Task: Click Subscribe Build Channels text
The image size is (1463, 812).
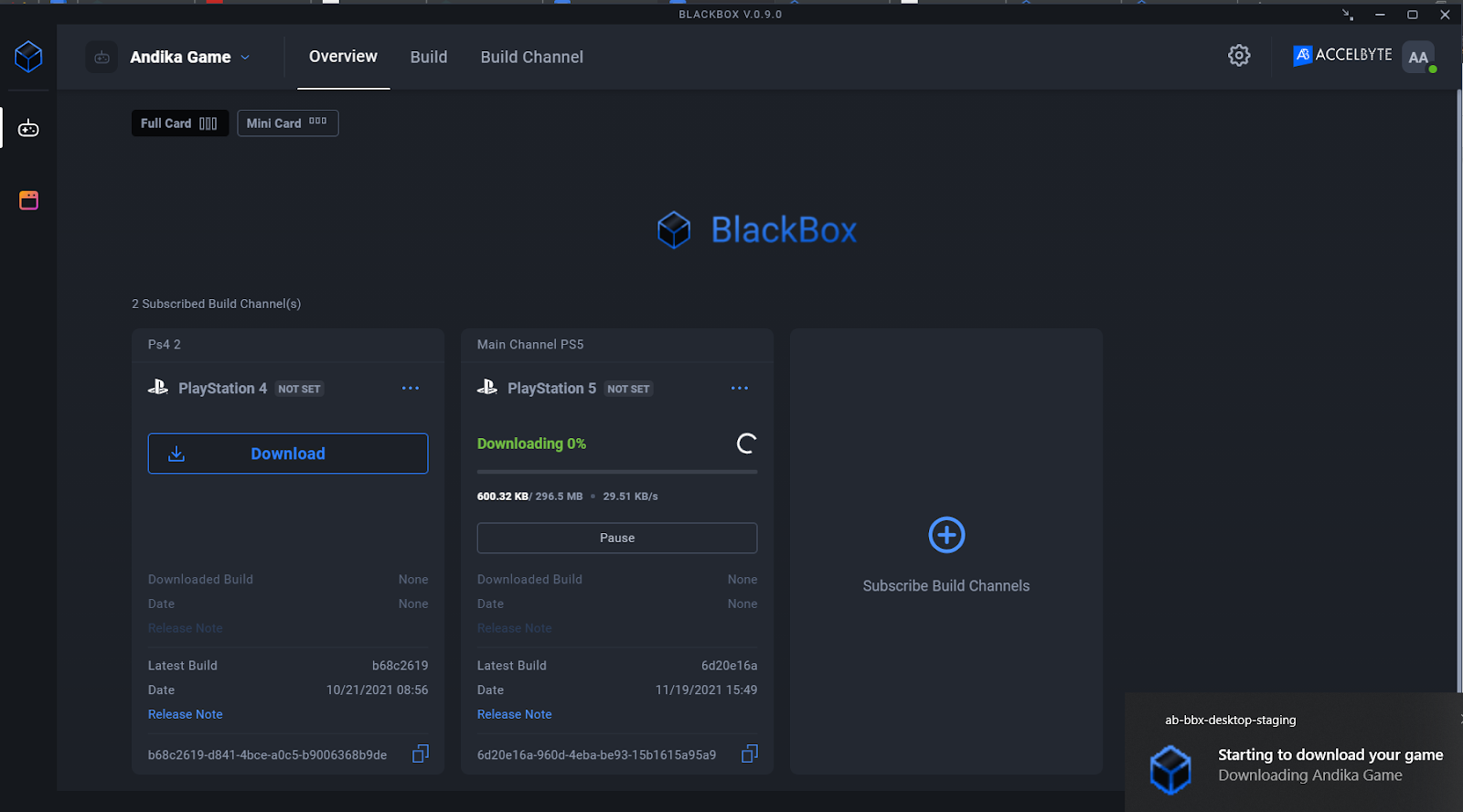Action: (x=946, y=586)
